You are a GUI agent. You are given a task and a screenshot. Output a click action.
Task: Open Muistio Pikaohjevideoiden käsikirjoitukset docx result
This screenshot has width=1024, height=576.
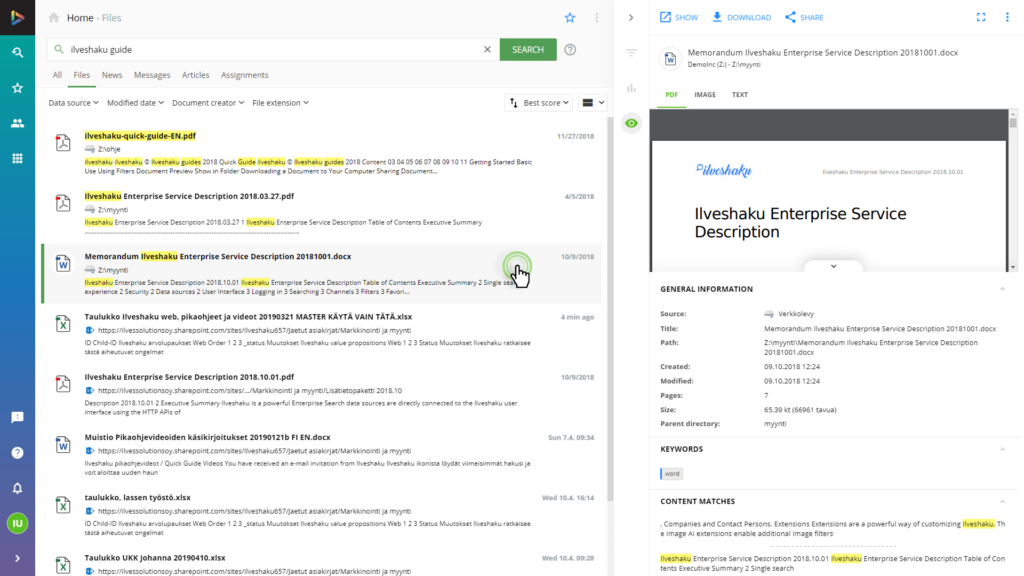coord(207,437)
